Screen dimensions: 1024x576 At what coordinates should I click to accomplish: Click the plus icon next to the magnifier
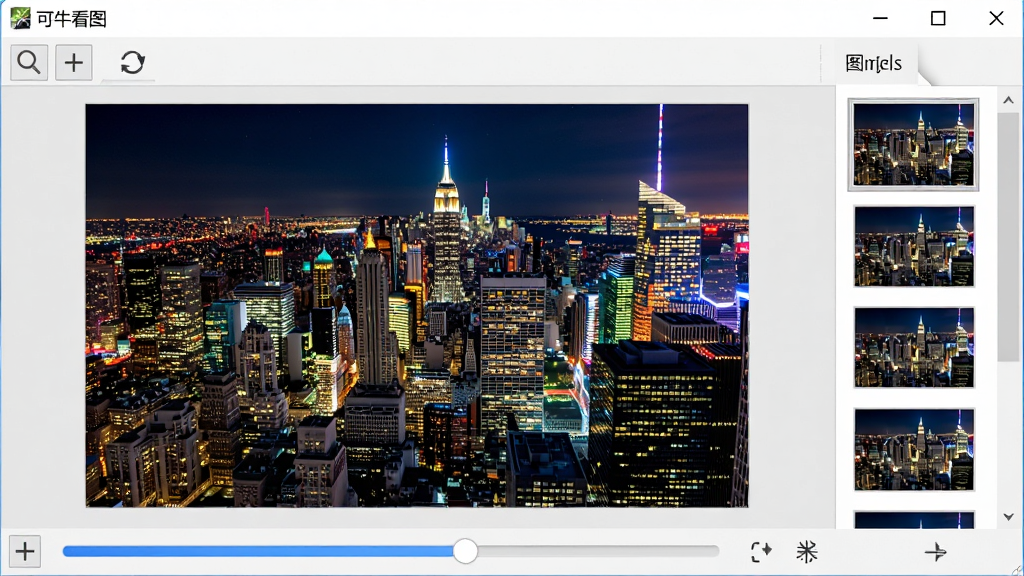[74, 63]
